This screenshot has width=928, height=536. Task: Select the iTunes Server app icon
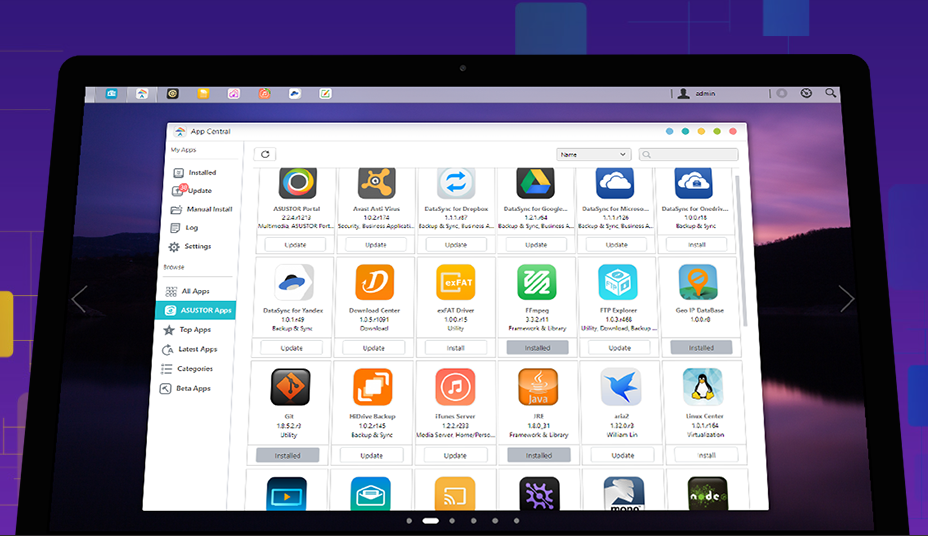[455, 387]
